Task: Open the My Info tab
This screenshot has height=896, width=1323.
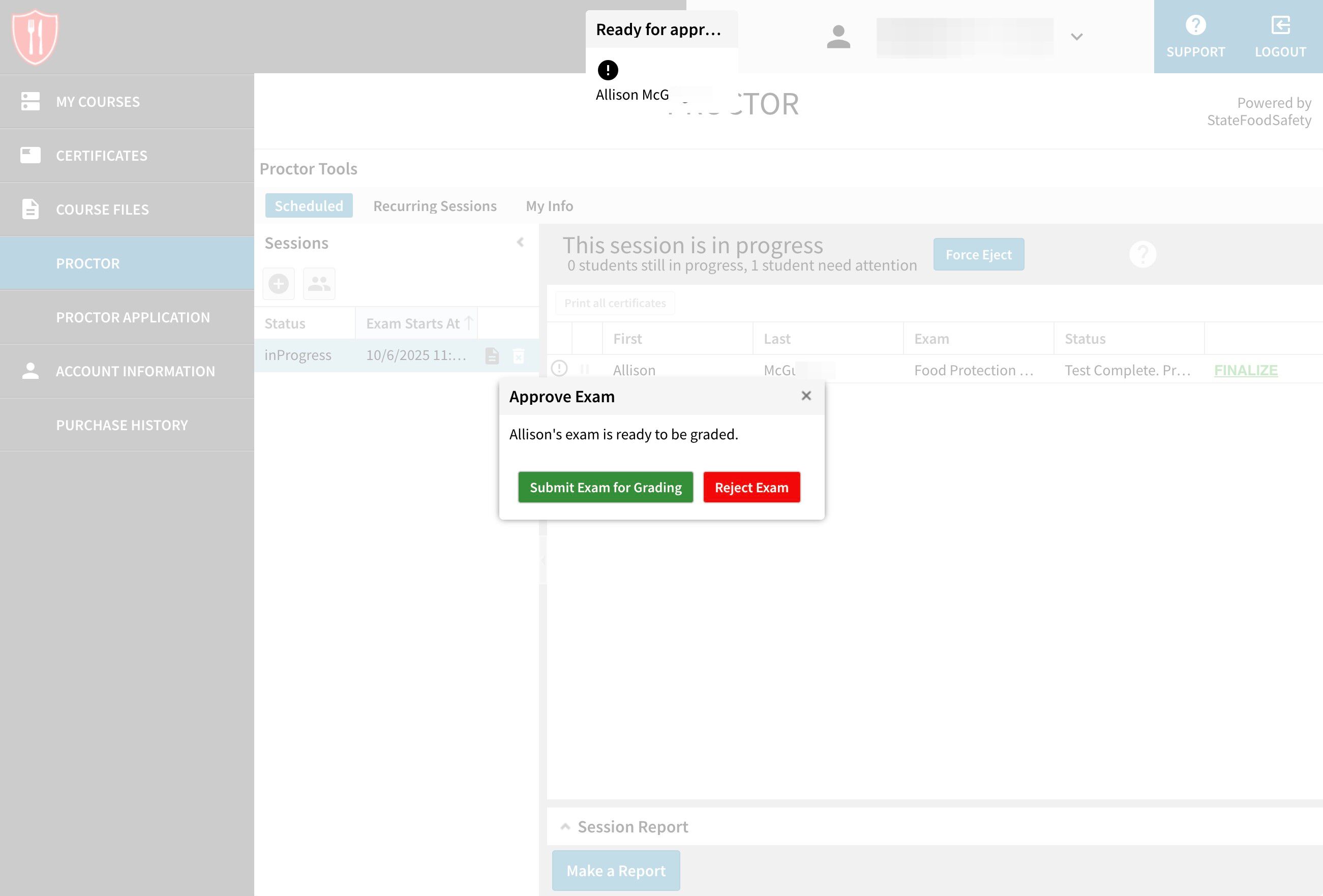Action: (x=549, y=205)
